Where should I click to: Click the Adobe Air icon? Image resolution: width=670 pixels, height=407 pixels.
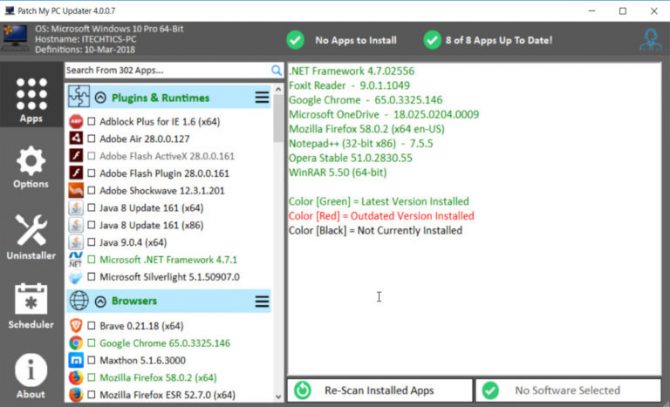coord(76,138)
